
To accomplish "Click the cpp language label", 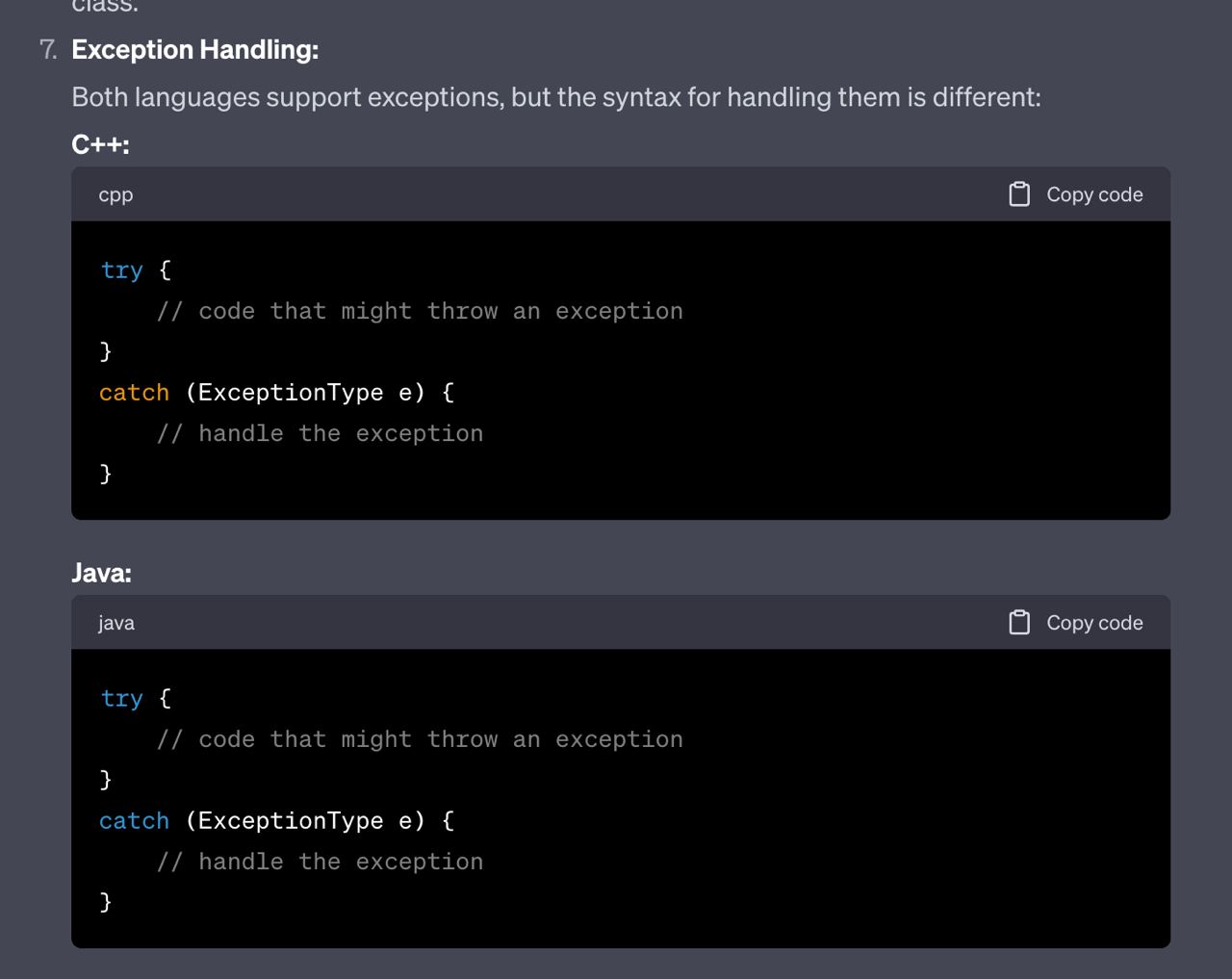I will 115,195.
